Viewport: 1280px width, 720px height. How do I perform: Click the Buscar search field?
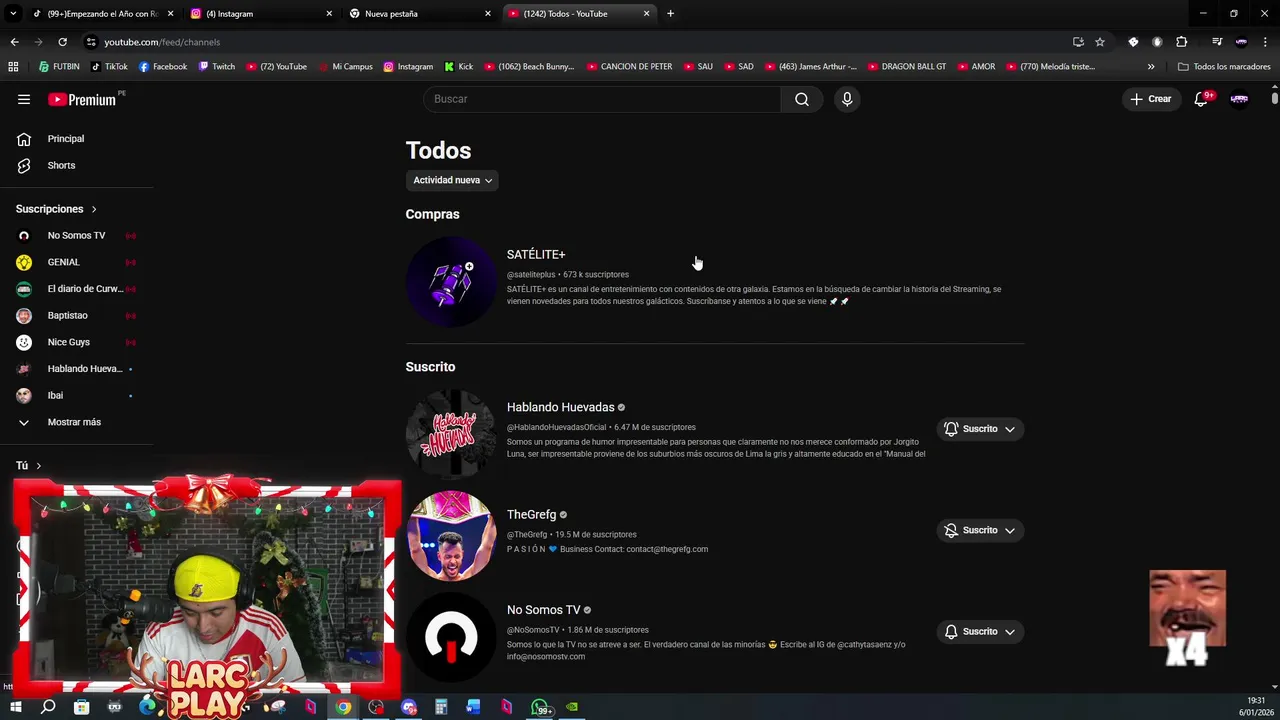point(602,99)
